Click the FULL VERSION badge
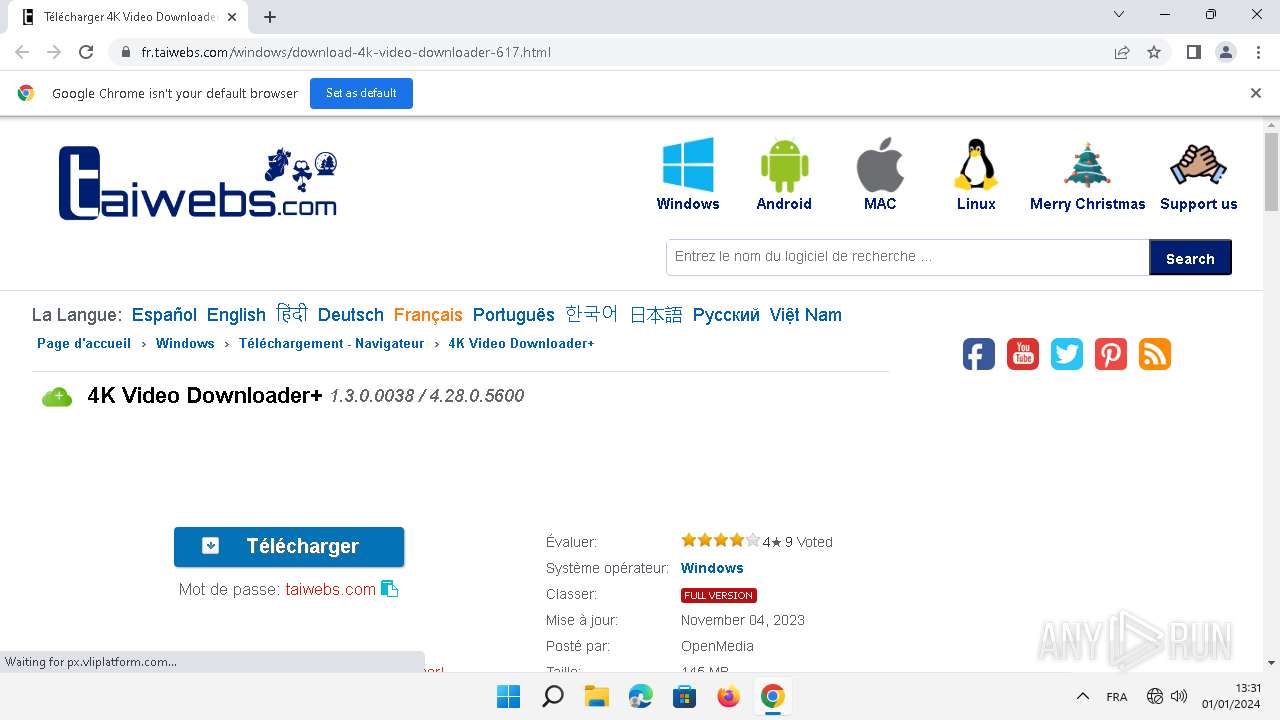 click(x=719, y=595)
